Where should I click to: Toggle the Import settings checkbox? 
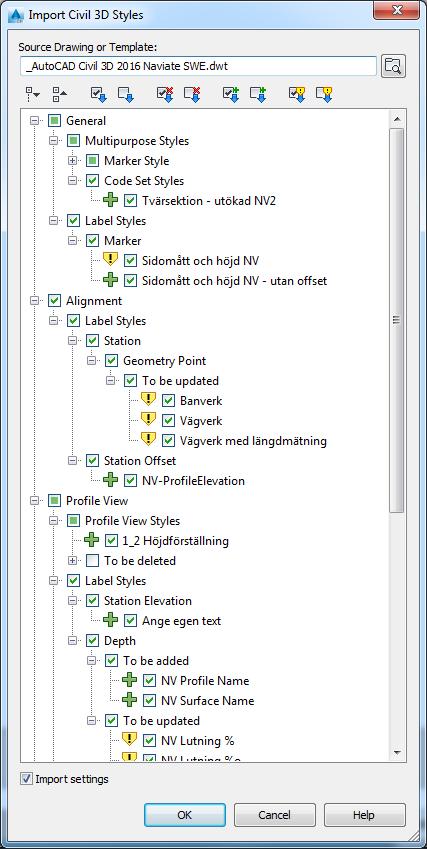pos(26,779)
